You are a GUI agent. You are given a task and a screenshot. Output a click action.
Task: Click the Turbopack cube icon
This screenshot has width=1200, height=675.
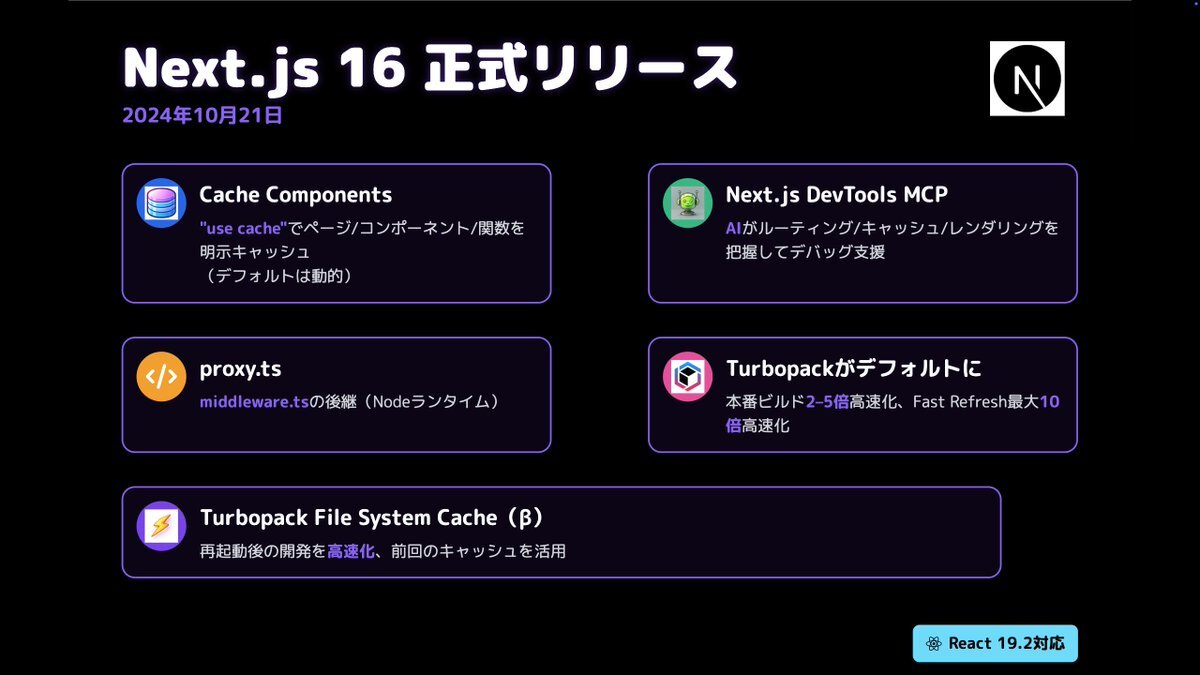pyautogui.click(x=688, y=377)
